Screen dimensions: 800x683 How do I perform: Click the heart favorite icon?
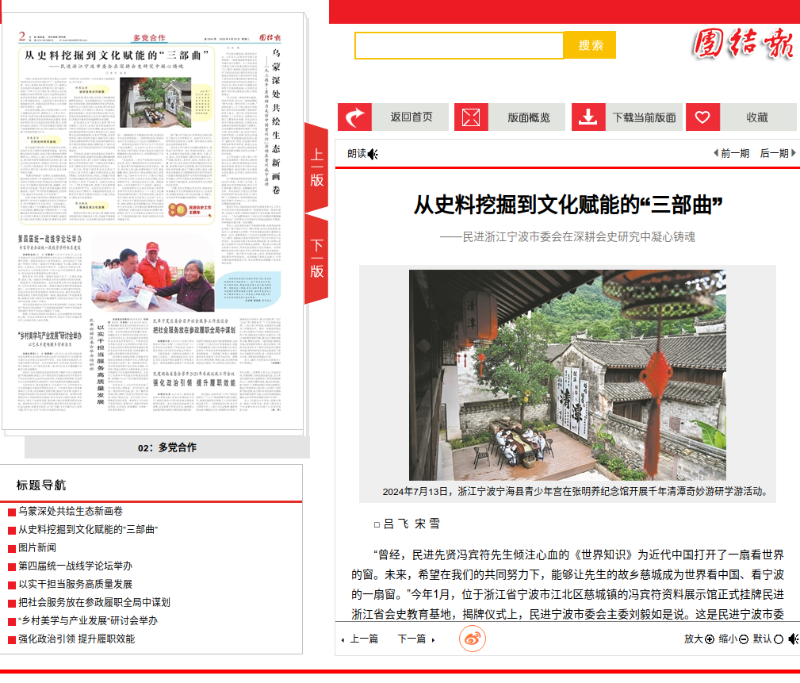click(x=703, y=117)
